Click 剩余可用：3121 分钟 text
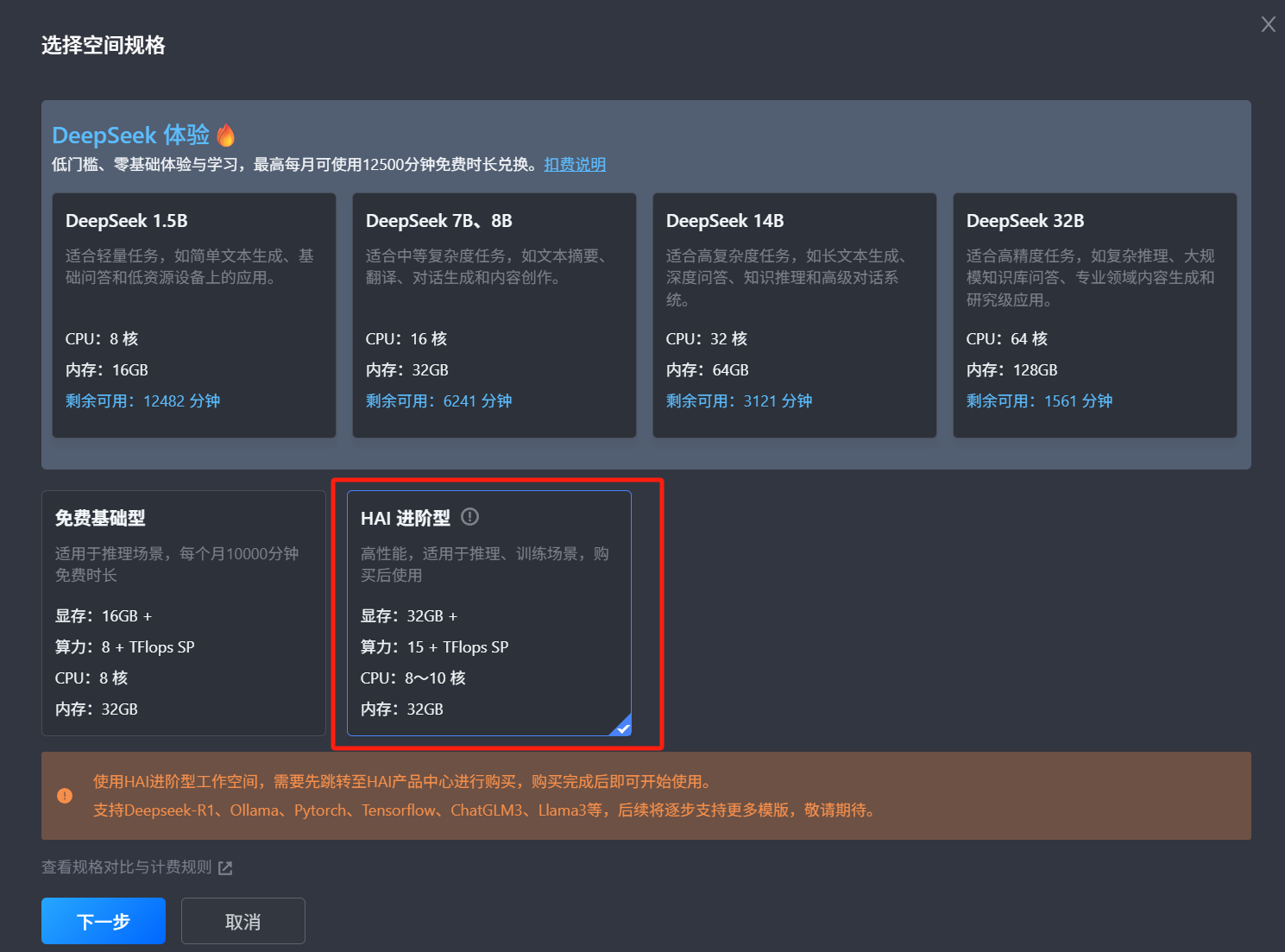 (x=740, y=400)
